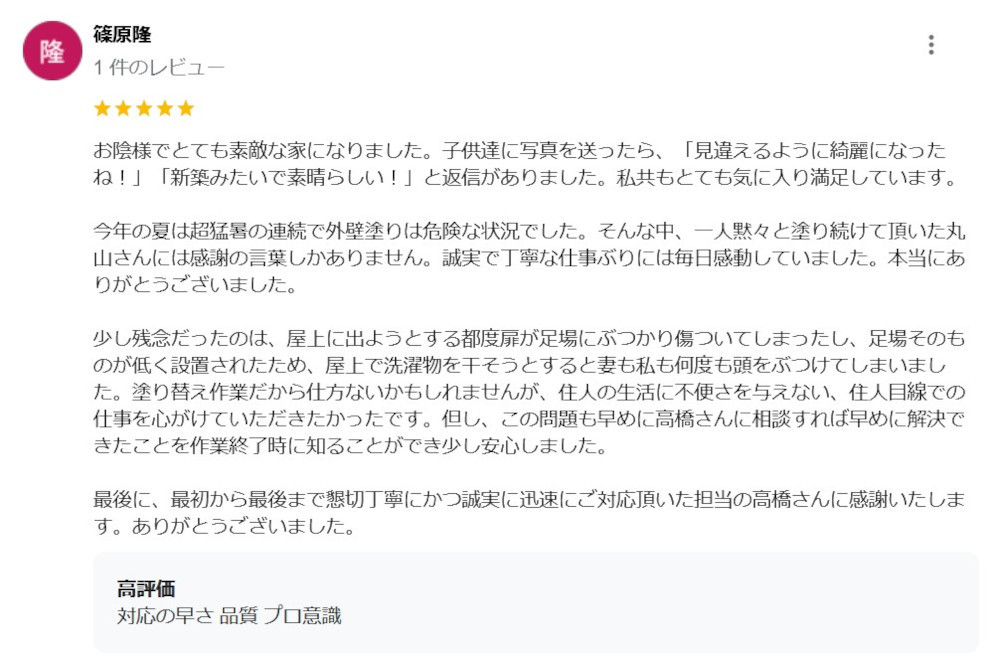
Task: Click the 1 件のレビュー count text
Action: click(x=159, y=67)
